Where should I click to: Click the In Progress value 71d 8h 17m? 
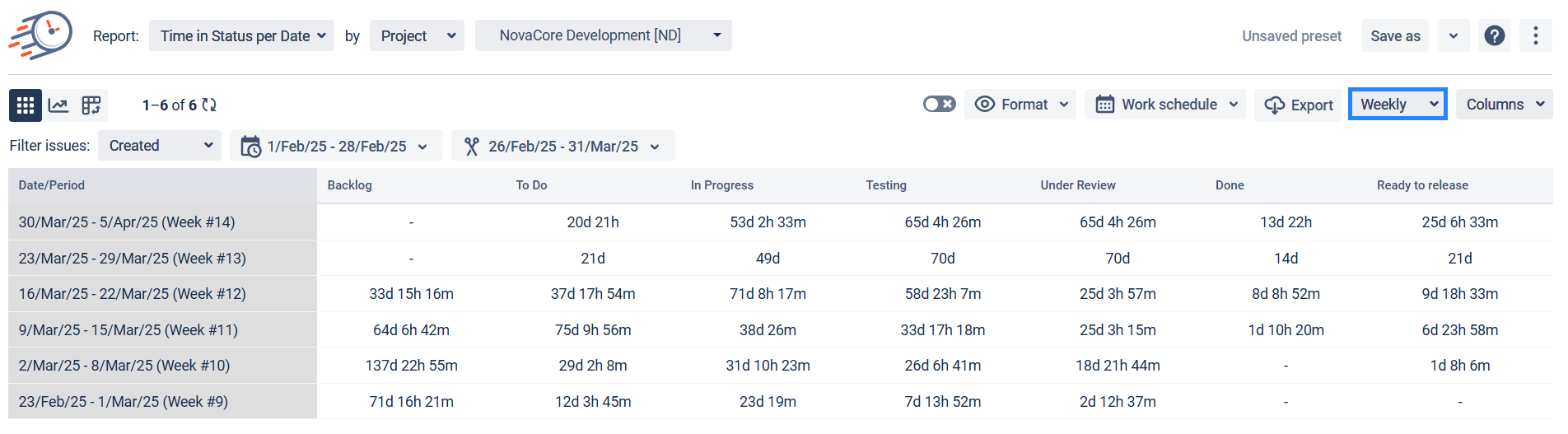pos(768,294)
